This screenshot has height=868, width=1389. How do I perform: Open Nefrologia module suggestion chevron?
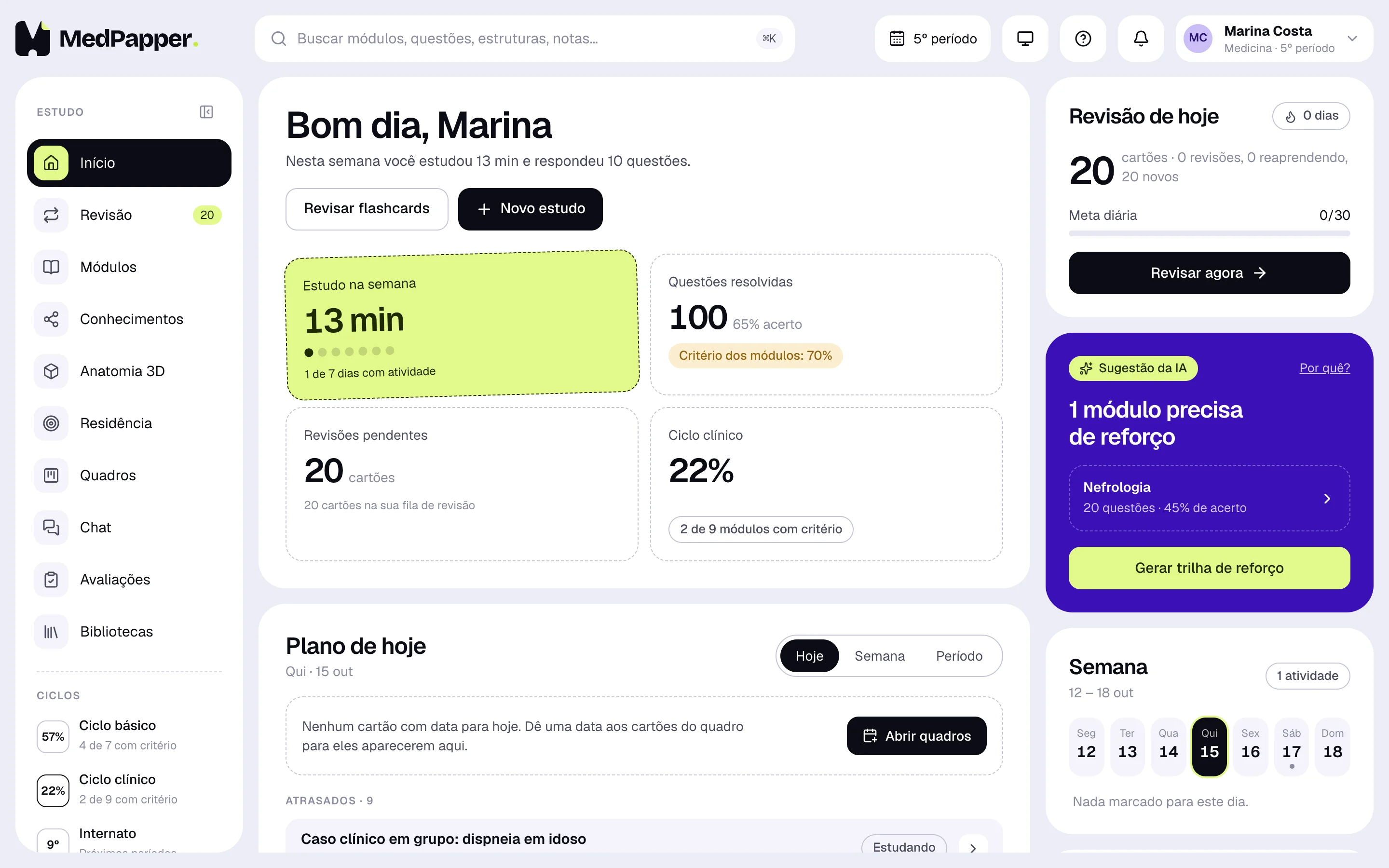[x=1327, y=498]
